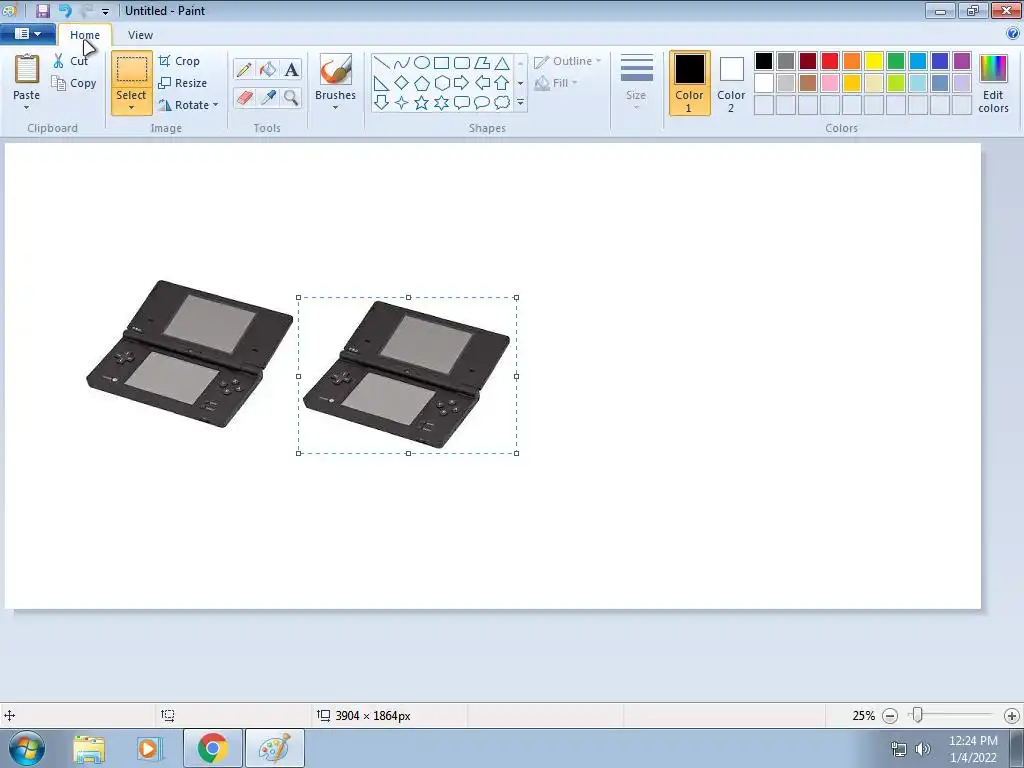Open the Select dropdown arrow

[131, 107]
